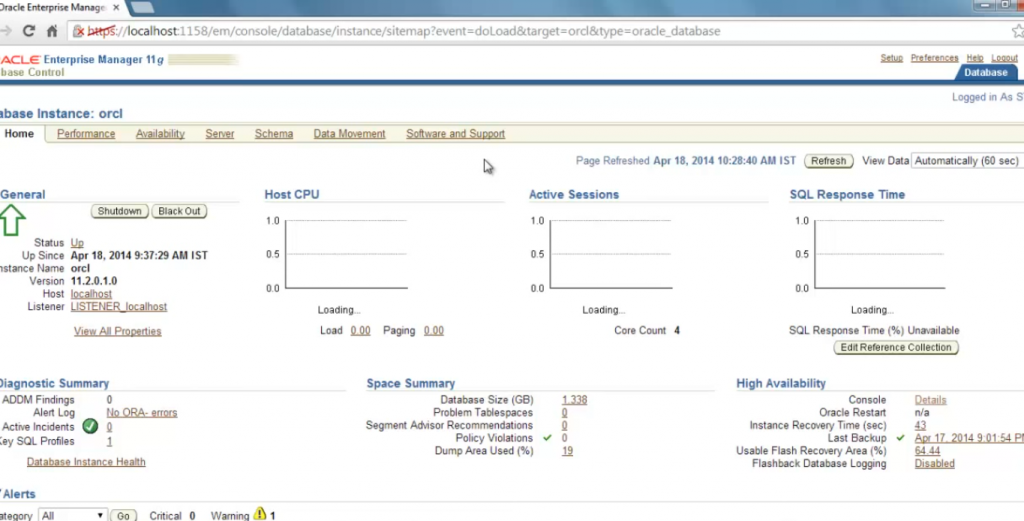Open the localhost host link
This screenshot has height=521, width=1024.
[x=91, y=294]
